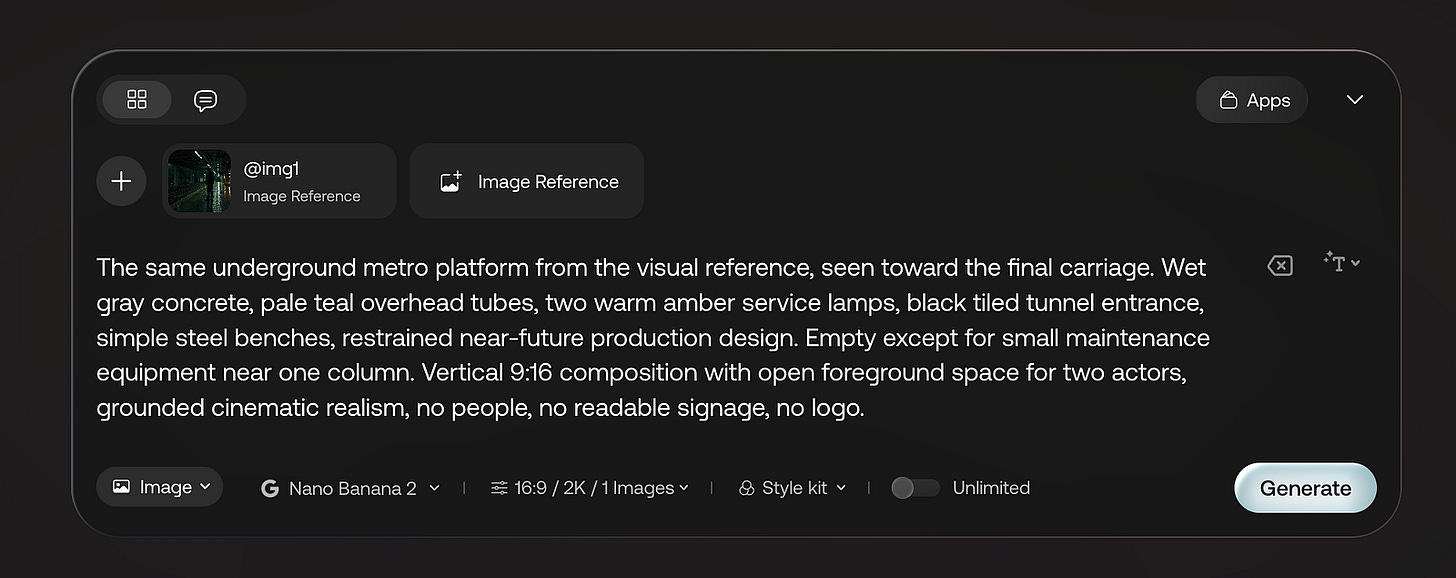Screen dimensions: 1456x578
Task: Open the 16:9 / 2K / 1 Images dropdown
Action: click(590, 488)
